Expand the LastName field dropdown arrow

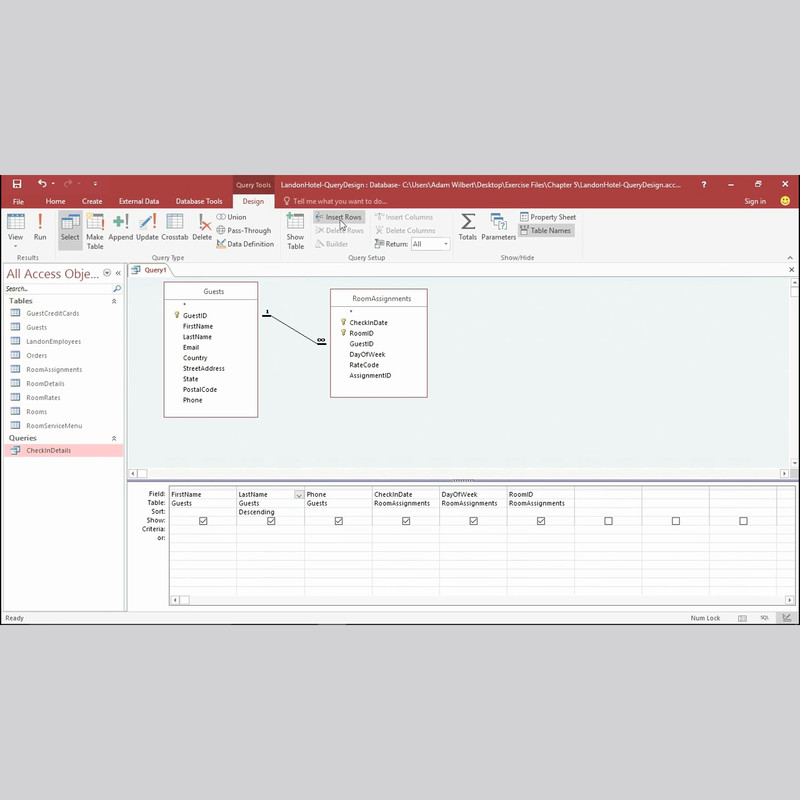click(x=298, y=494)
